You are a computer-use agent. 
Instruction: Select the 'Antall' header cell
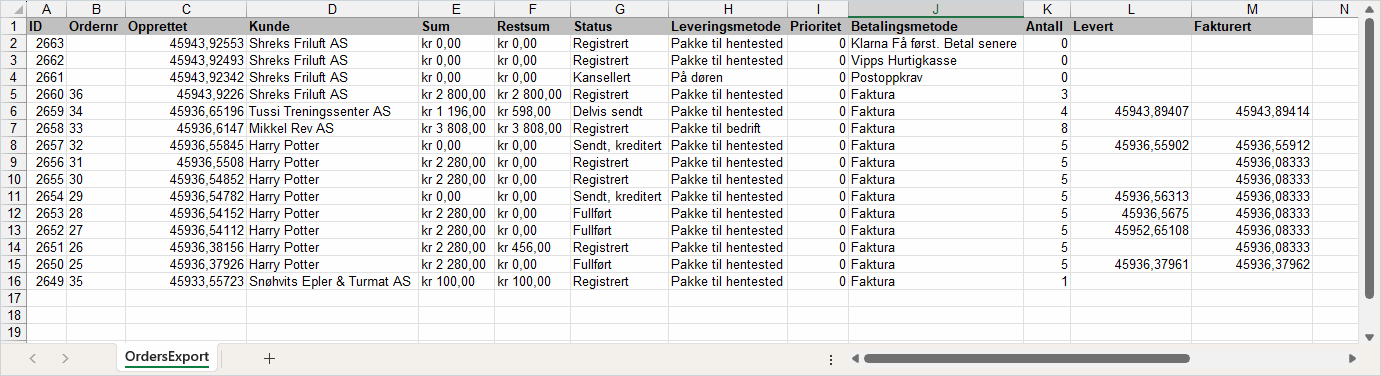[1047, 26]
